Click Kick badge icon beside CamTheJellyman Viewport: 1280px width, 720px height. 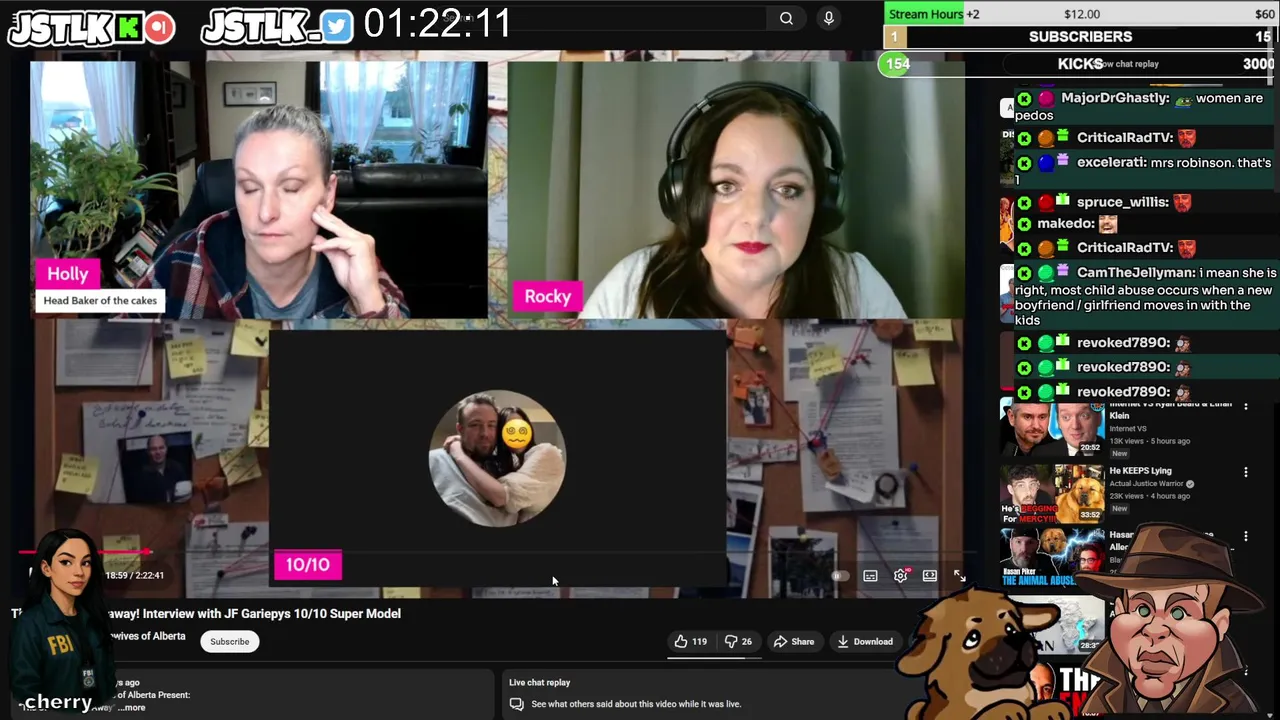click(1024, 273)
